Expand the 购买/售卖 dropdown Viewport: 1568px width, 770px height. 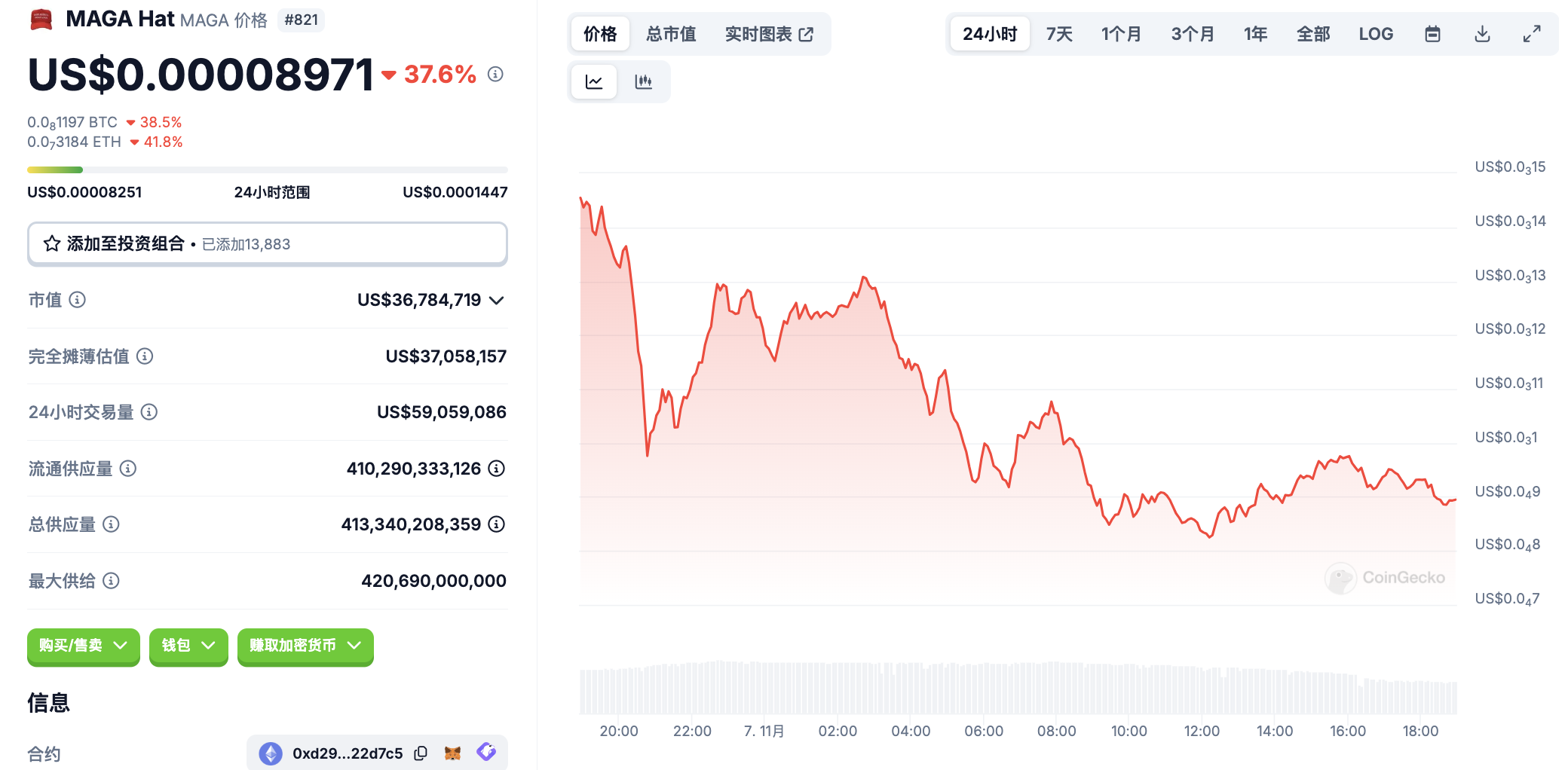pos(83,646)
